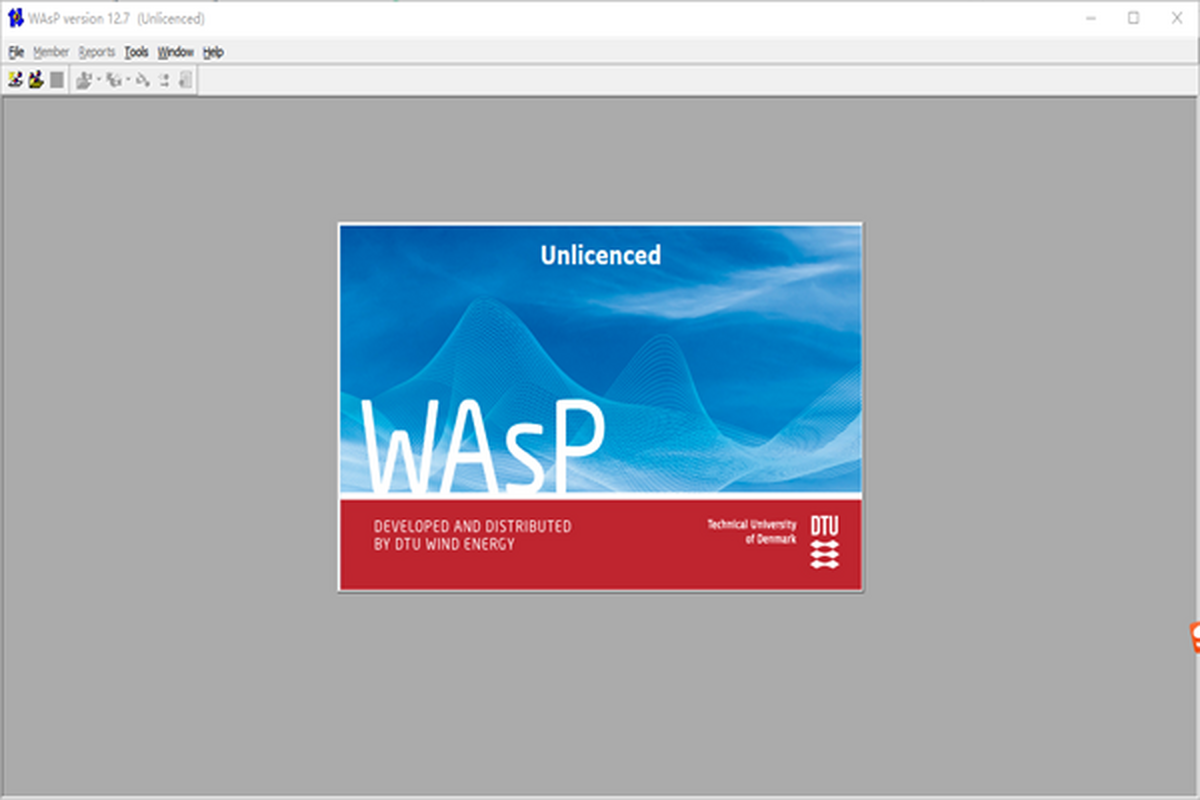
Task: Expand the insert new member dropdown arrow
Action: click(x=129, y=80)
